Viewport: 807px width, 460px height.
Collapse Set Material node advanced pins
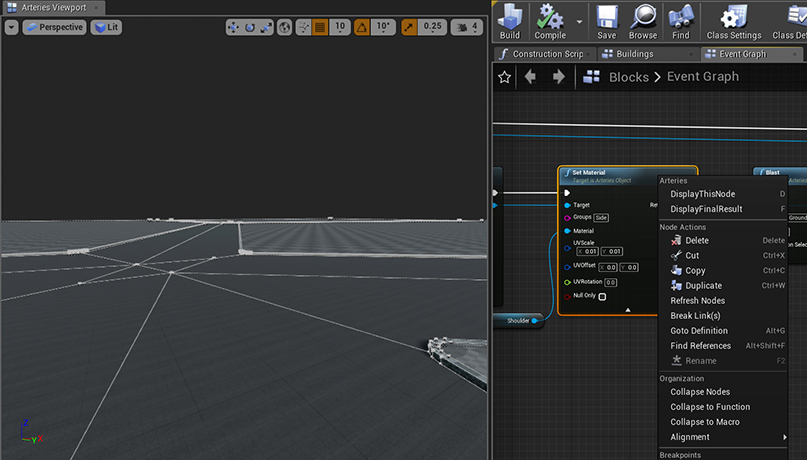pos(627,310)
